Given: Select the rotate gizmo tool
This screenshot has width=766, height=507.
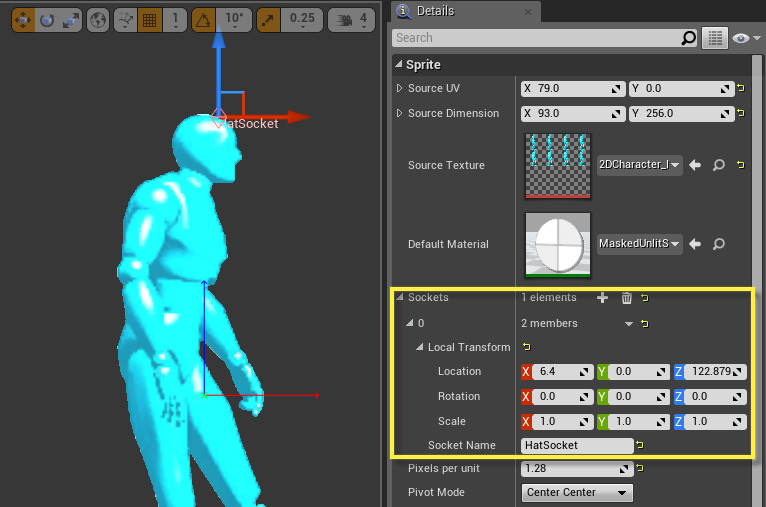Looking at the screenshot, I should coord(46,19).
